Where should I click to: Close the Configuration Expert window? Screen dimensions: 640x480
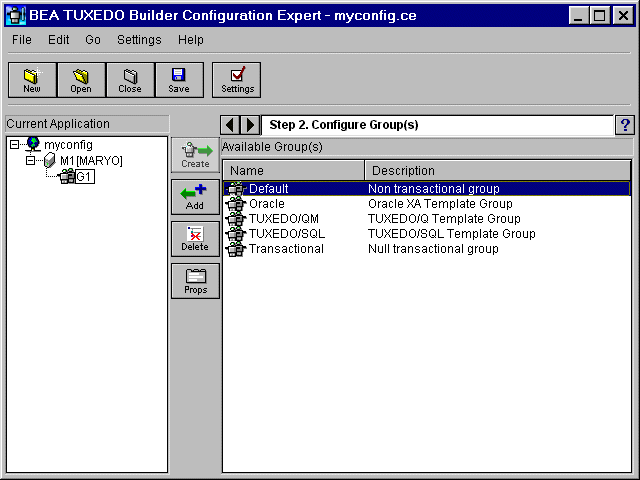pos(623,16)
